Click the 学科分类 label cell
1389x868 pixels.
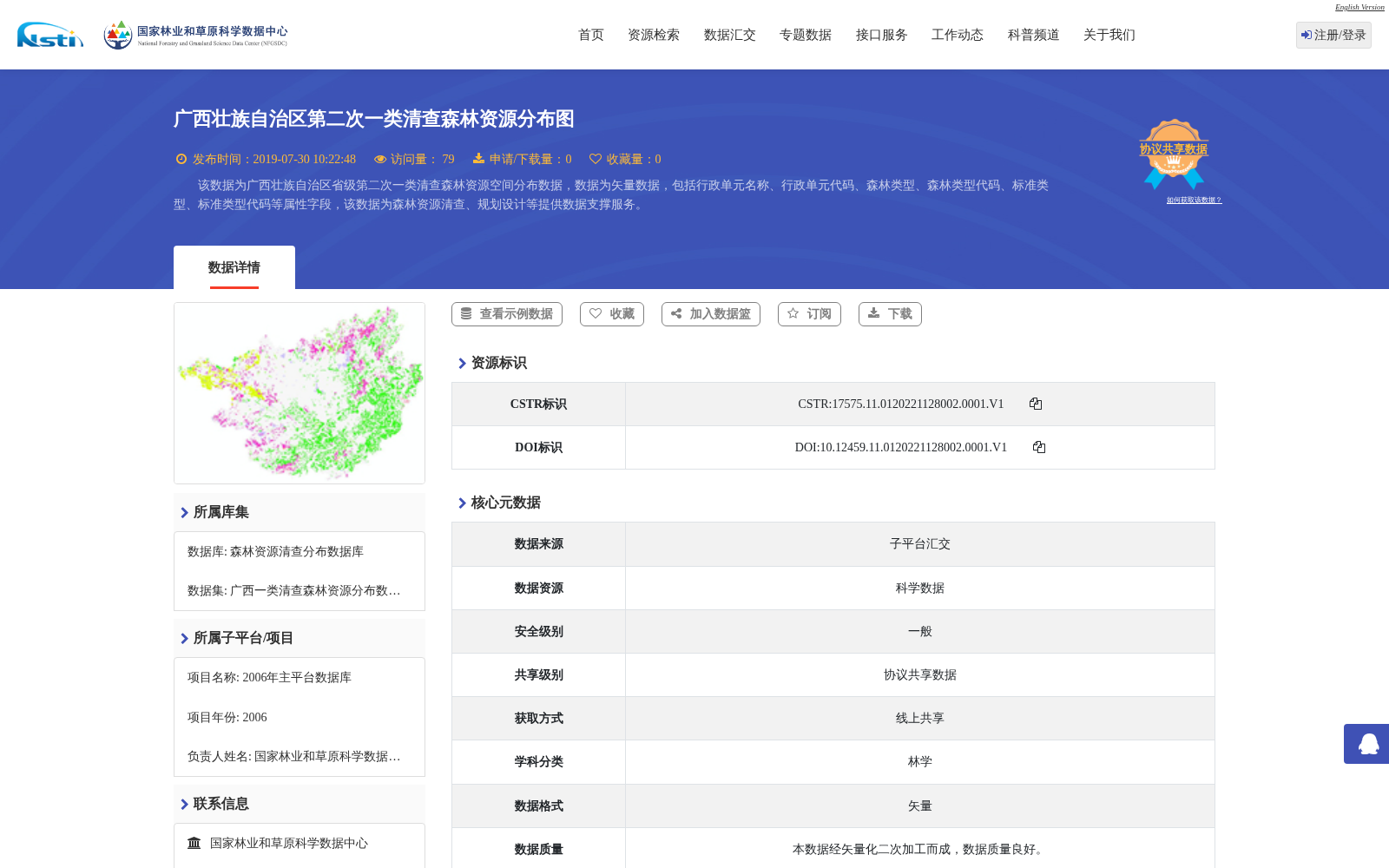click(538, 761)
